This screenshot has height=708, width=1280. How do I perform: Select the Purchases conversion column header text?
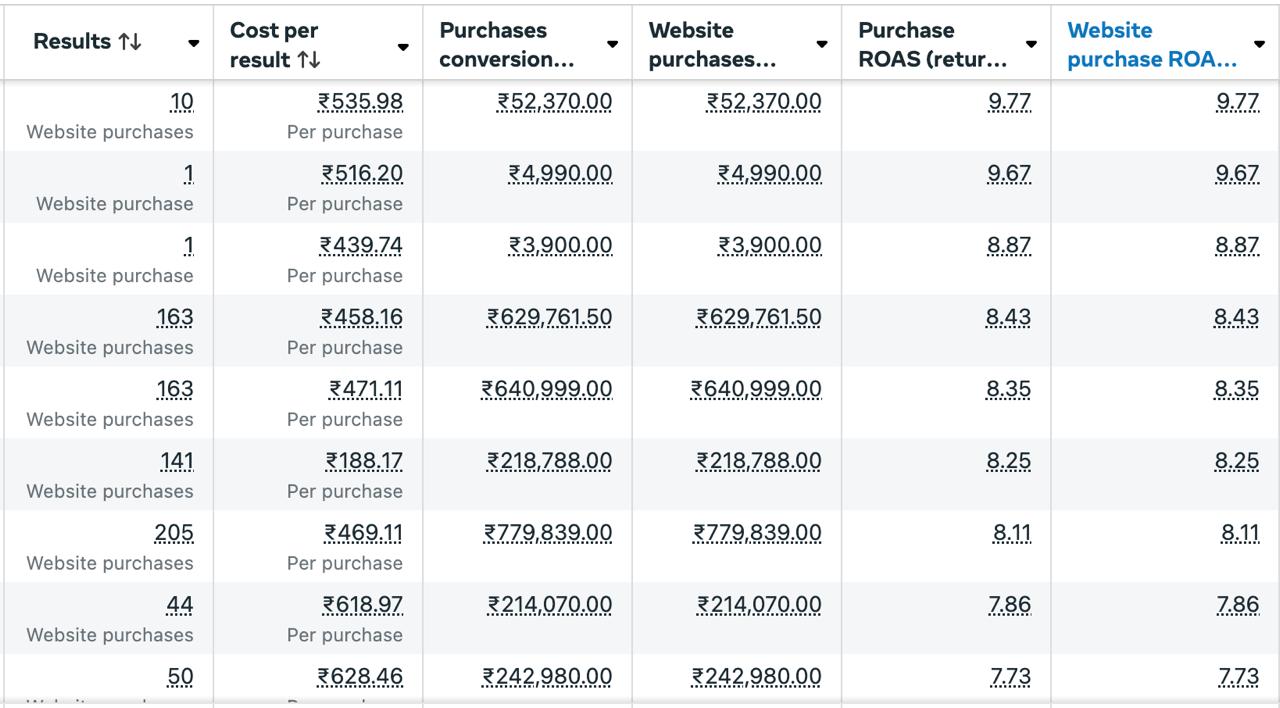coord(506,45)
